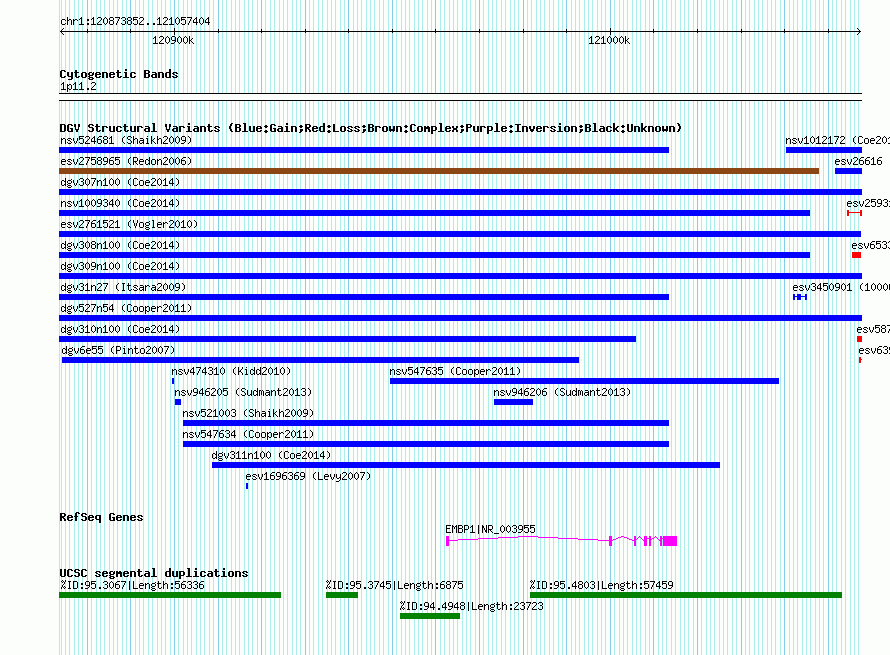Click the blue bar under dgv307n100

click(460, 192)
